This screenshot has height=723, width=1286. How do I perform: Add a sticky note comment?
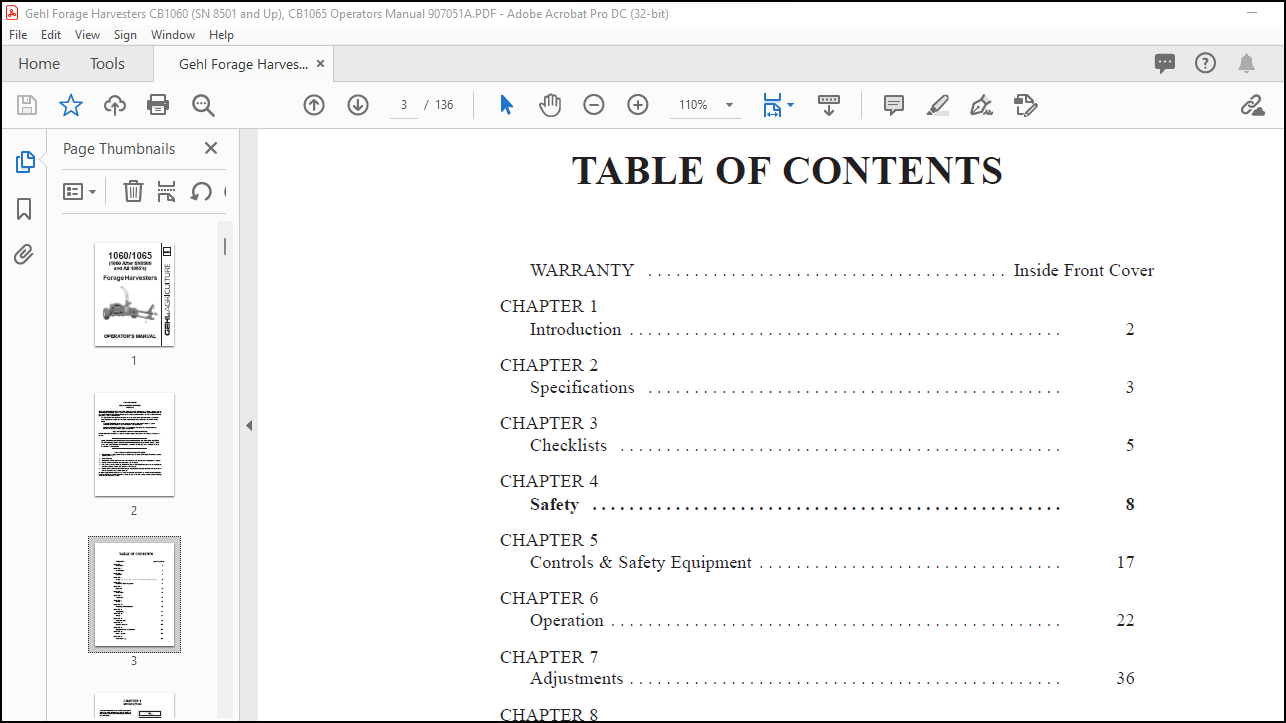[x=894, y=105]
